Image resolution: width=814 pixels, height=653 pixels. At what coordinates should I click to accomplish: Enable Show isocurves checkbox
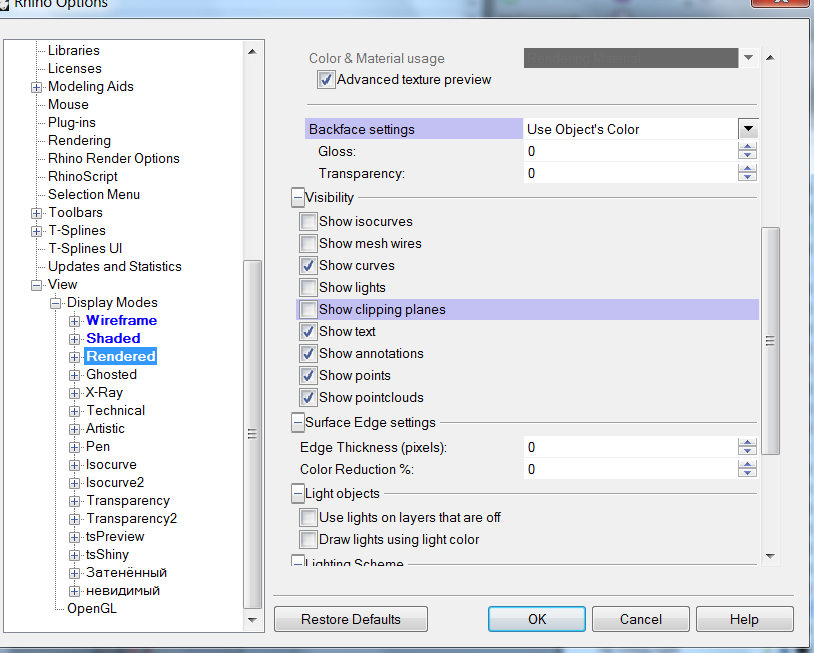coord(308,222)
